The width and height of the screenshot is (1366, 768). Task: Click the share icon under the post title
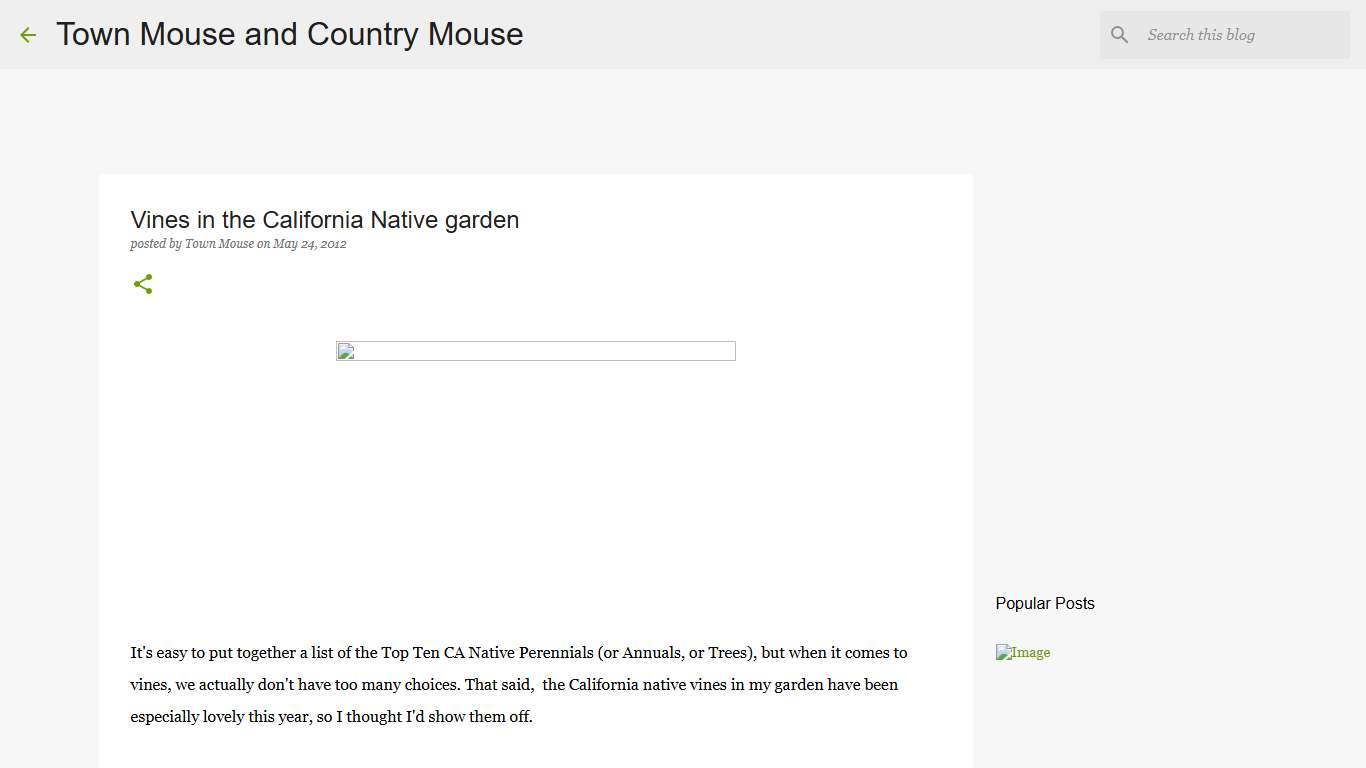pyautogui.click(x=143, y=284)
